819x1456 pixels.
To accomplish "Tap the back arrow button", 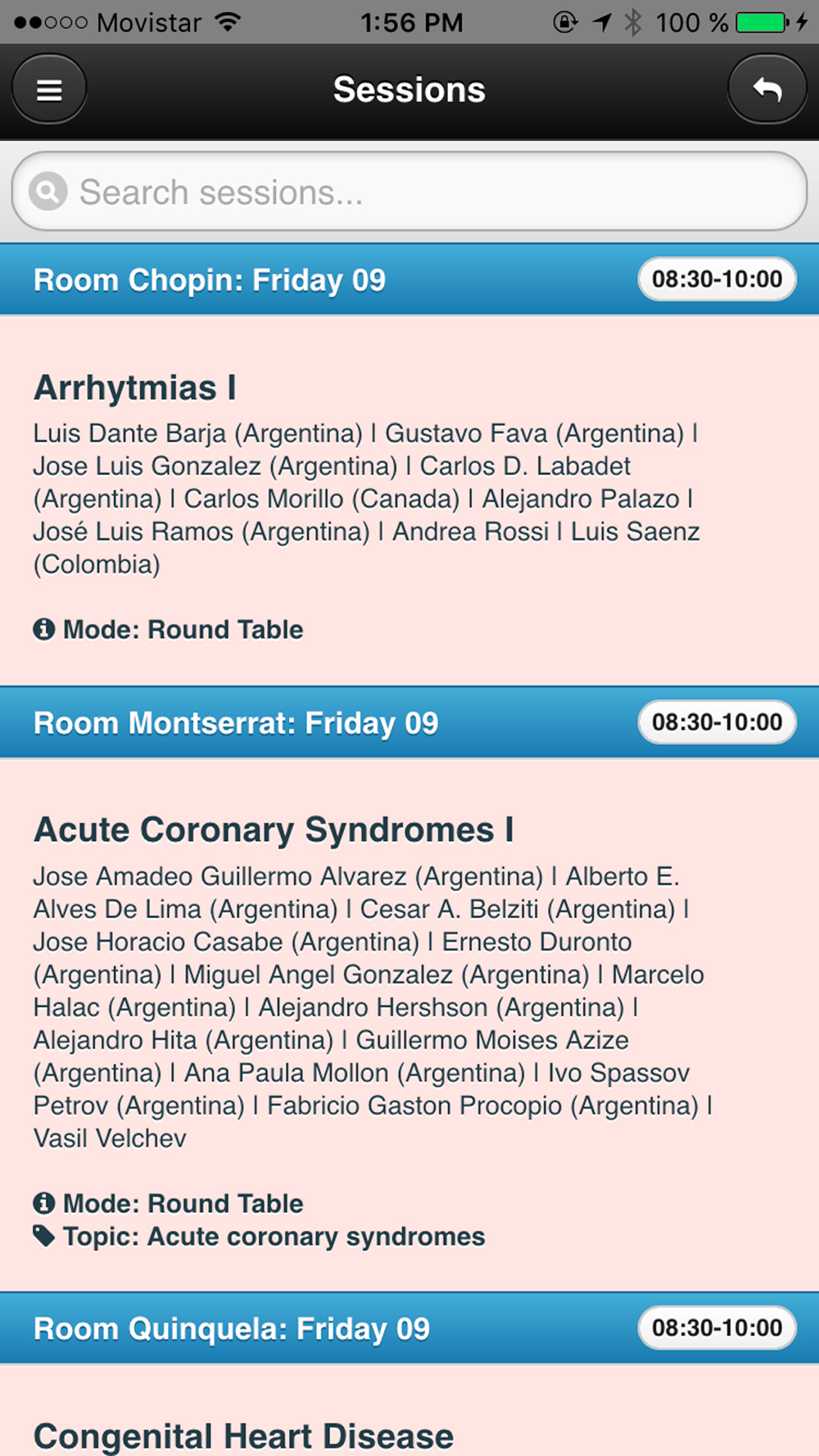I will coord(767,89).
